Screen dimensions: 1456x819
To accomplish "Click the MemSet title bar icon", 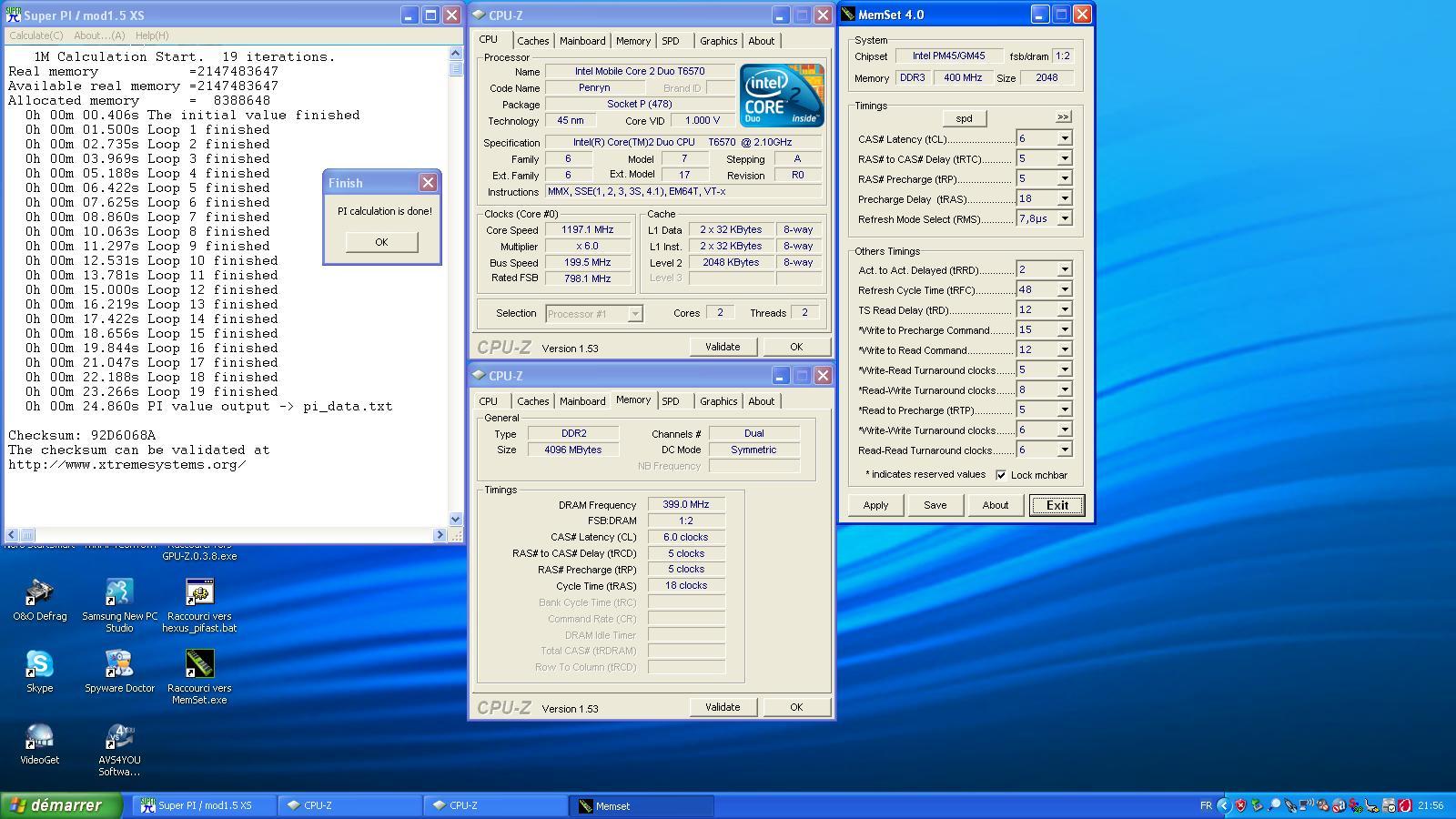I will pos(848,15).
